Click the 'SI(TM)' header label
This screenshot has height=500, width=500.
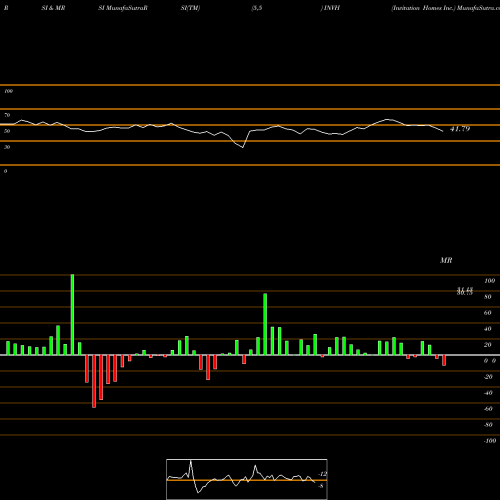pyautogui.click(x=190, y=8)
